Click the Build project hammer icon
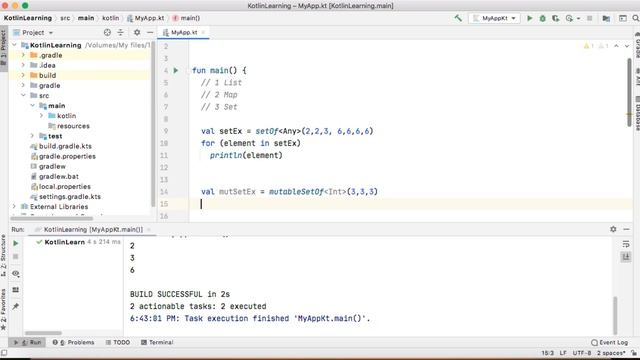The image size is (640, 360). pyautogui.click(x=458, y=18)
